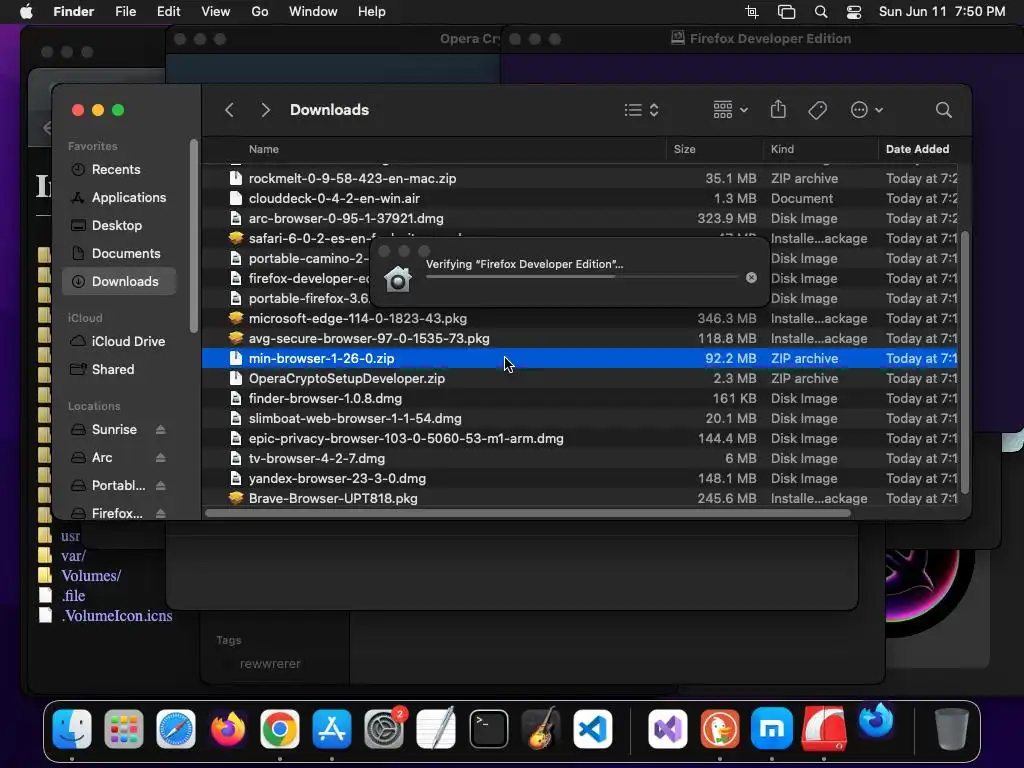Select microsoft-edge-114-0-1823-43.pkg
The width and height of the screenshot is (1024, 768).
(x=580, y=319)
